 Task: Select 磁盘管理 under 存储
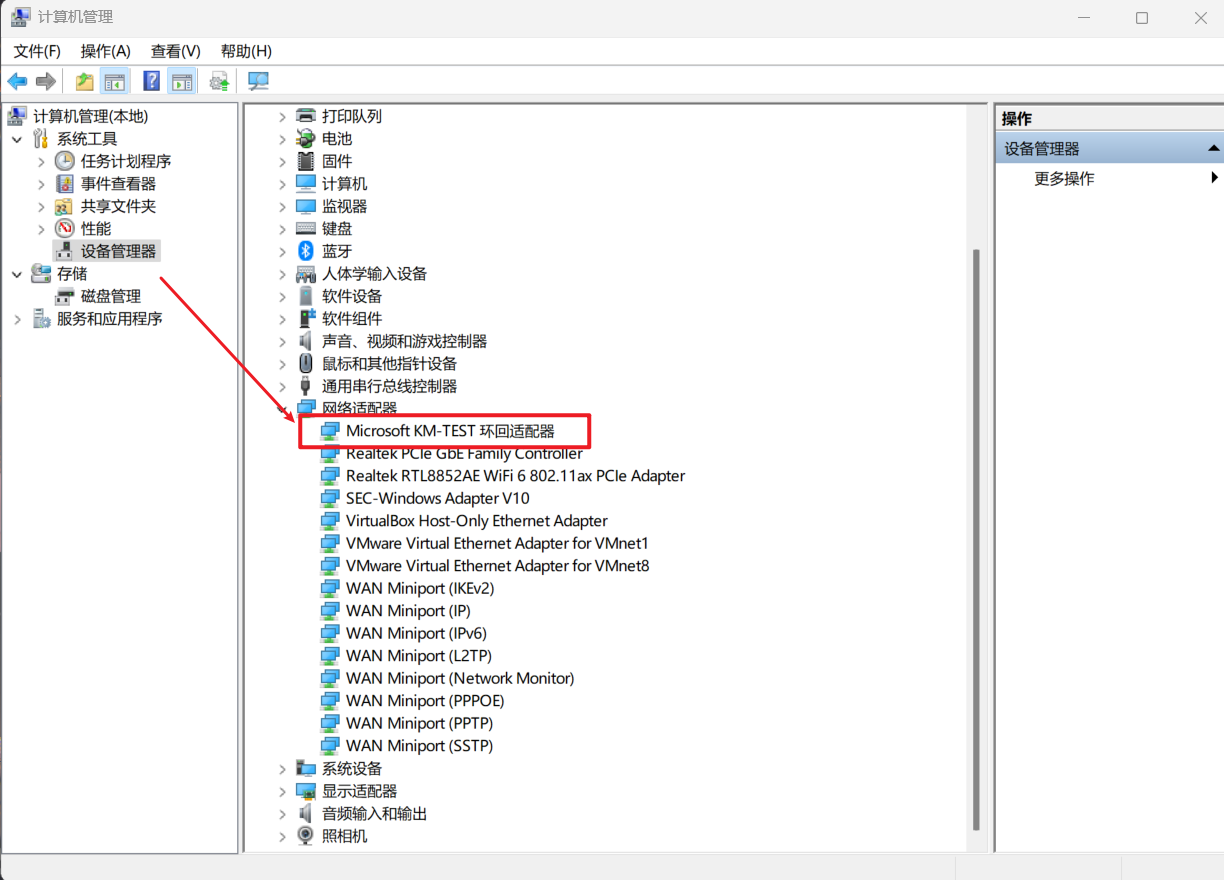click(111, 296)
